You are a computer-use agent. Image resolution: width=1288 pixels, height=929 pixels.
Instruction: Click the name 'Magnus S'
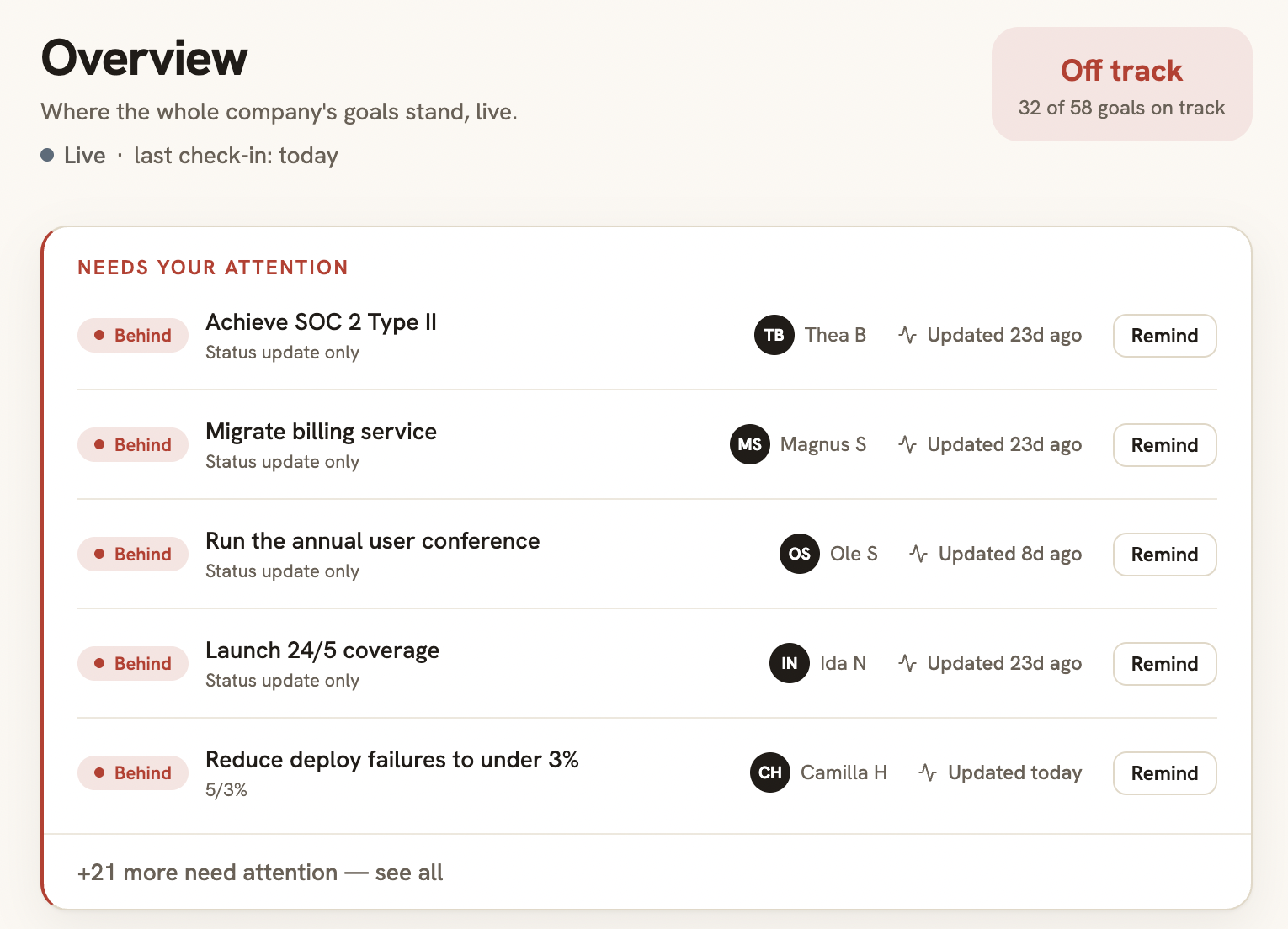tap(823, 444)
